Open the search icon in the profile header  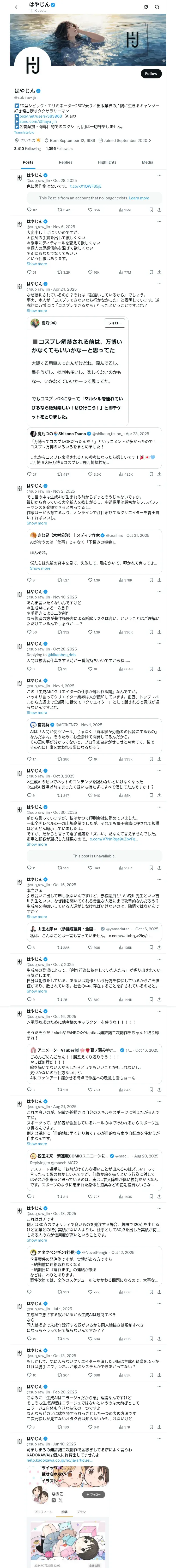tap(157, 7)
